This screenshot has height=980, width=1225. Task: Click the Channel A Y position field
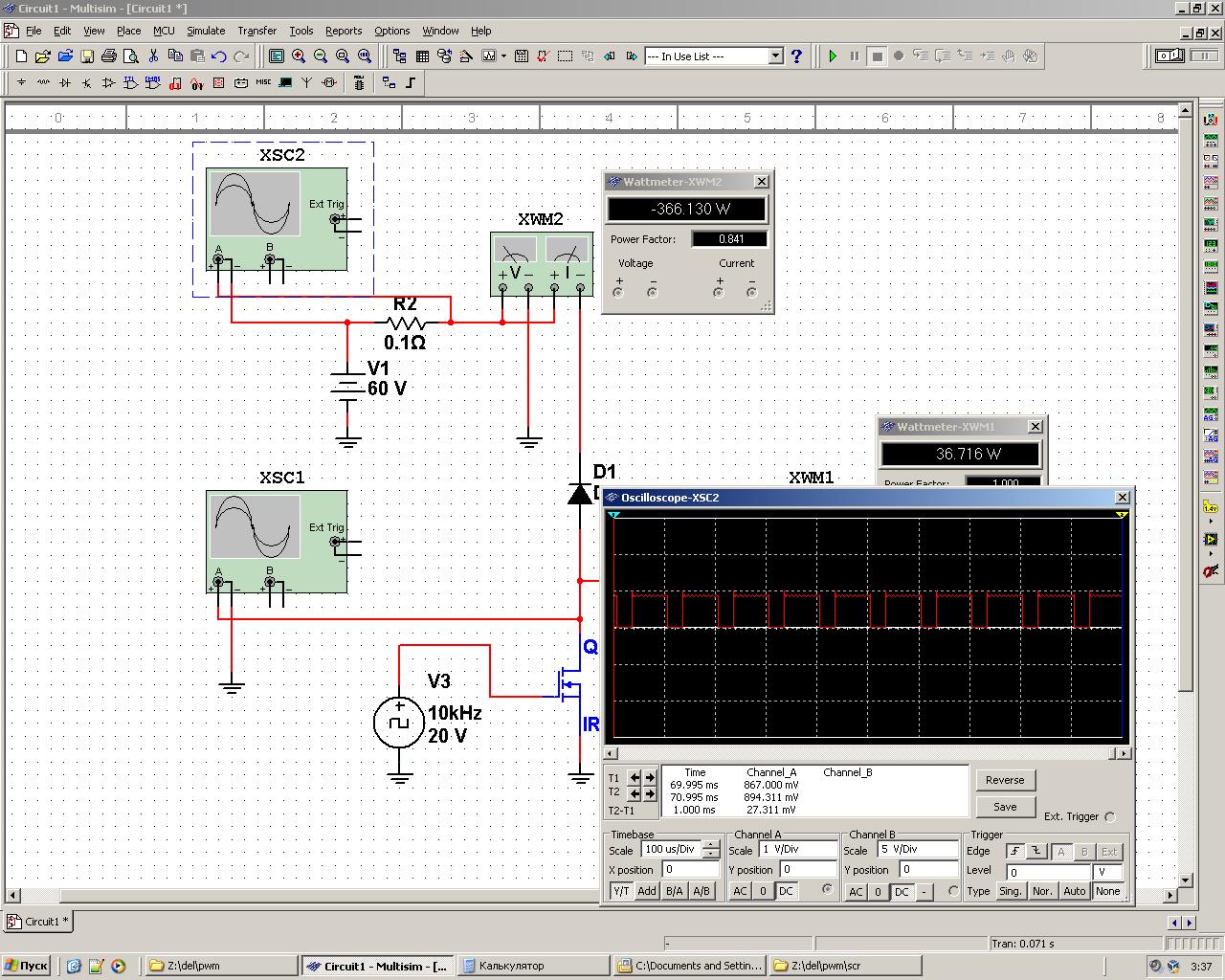pyautogui.click(x=808, y=870)
